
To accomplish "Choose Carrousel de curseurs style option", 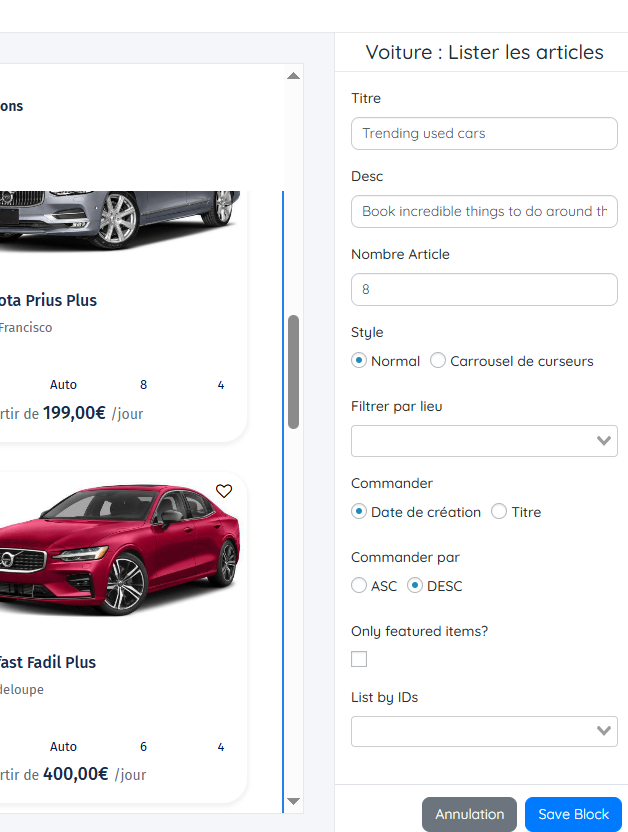I will click(x=438, y=361).
